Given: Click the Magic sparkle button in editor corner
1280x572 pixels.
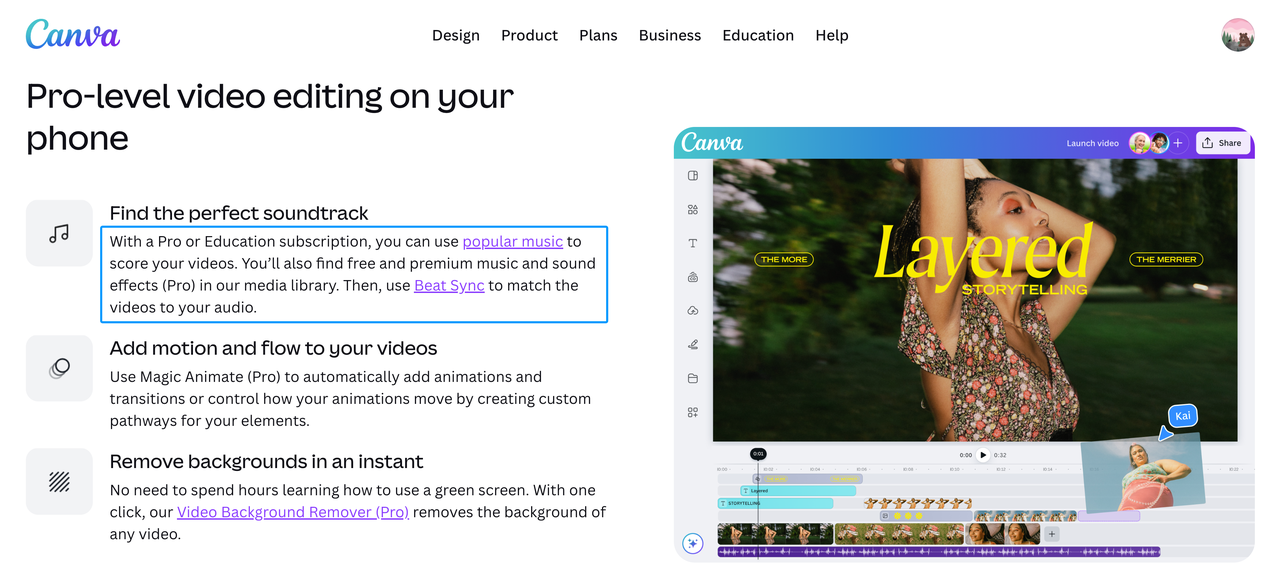Looking at the screenshot, I should [x=693, y=544].
